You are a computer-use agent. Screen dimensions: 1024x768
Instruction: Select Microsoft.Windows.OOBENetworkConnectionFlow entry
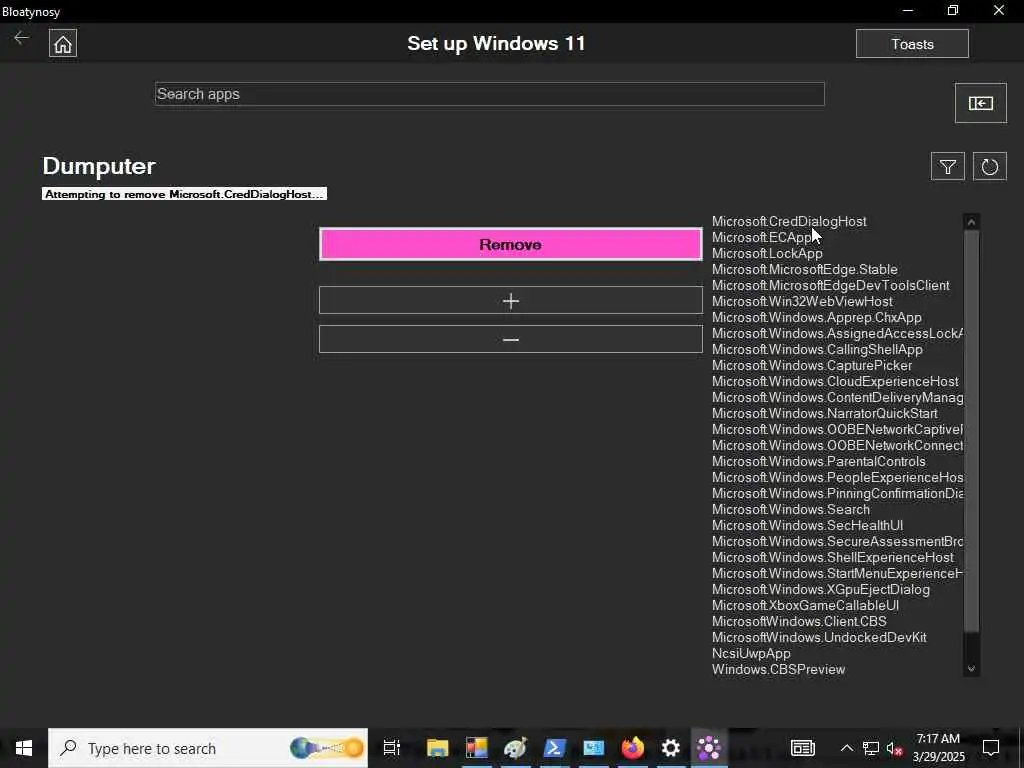[x=837, y=445]
